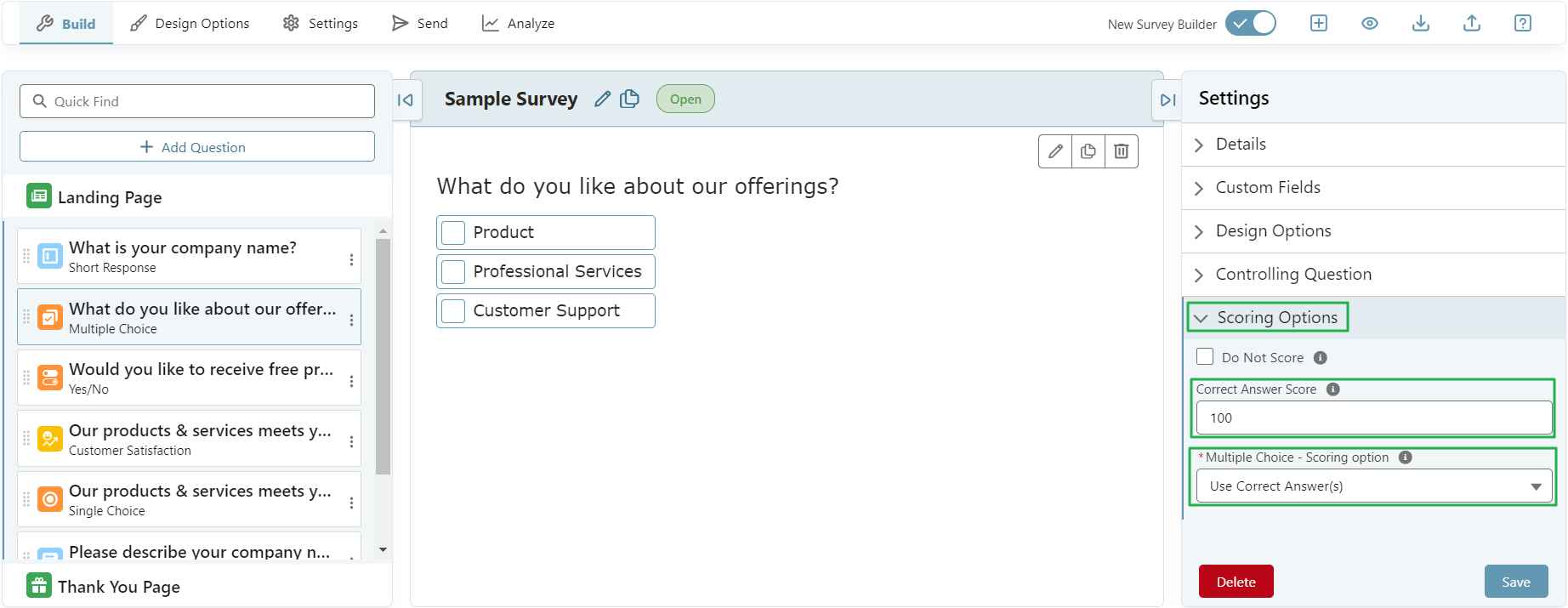Click the scroll down arrow of question list
Screen dimensions: 1568x608
(383, 550)
